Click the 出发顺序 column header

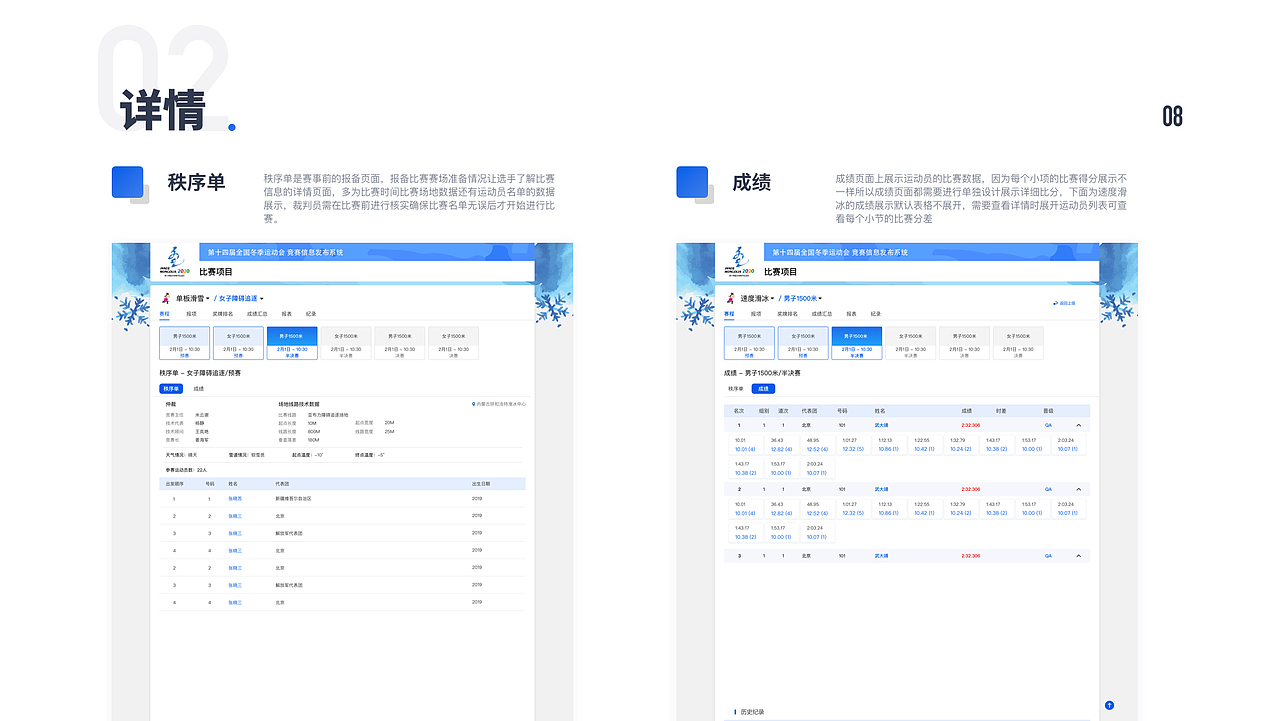tap(174, 484)
